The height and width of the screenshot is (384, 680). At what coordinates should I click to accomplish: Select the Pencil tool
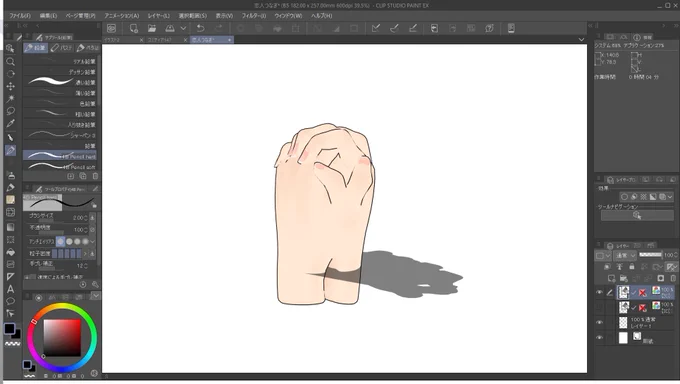(10, 151)
